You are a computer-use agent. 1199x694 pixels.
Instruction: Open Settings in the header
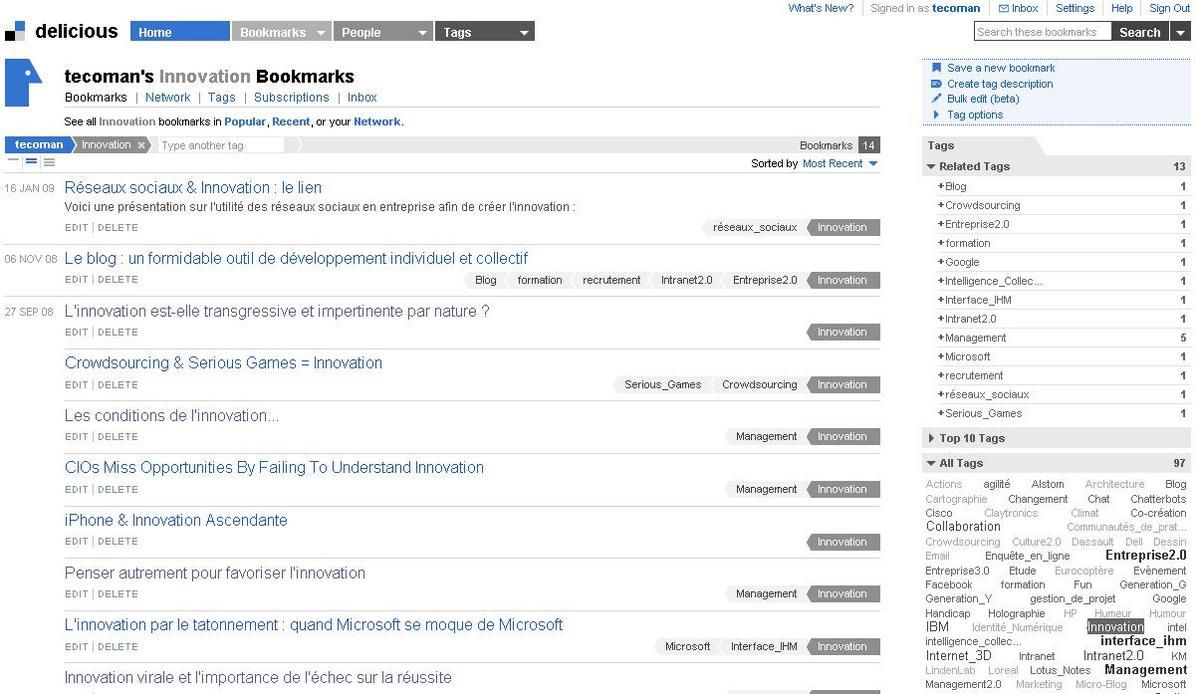pyautogui.click(x=1074, y=8)
